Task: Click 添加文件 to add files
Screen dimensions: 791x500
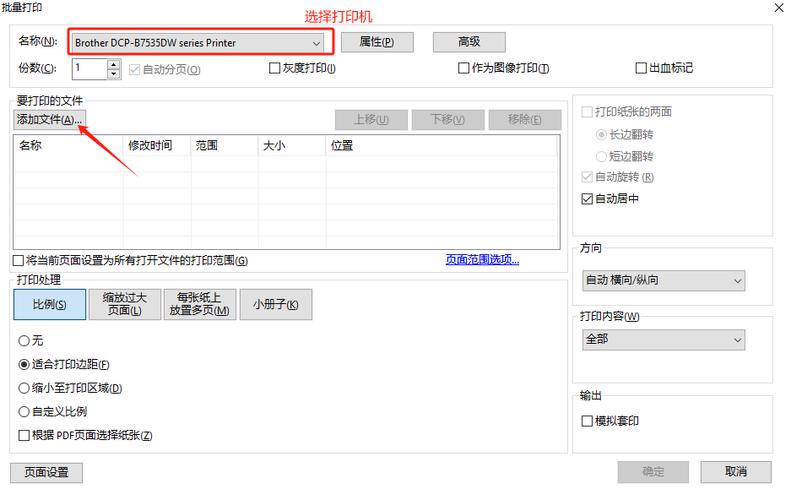Action: 49,120
